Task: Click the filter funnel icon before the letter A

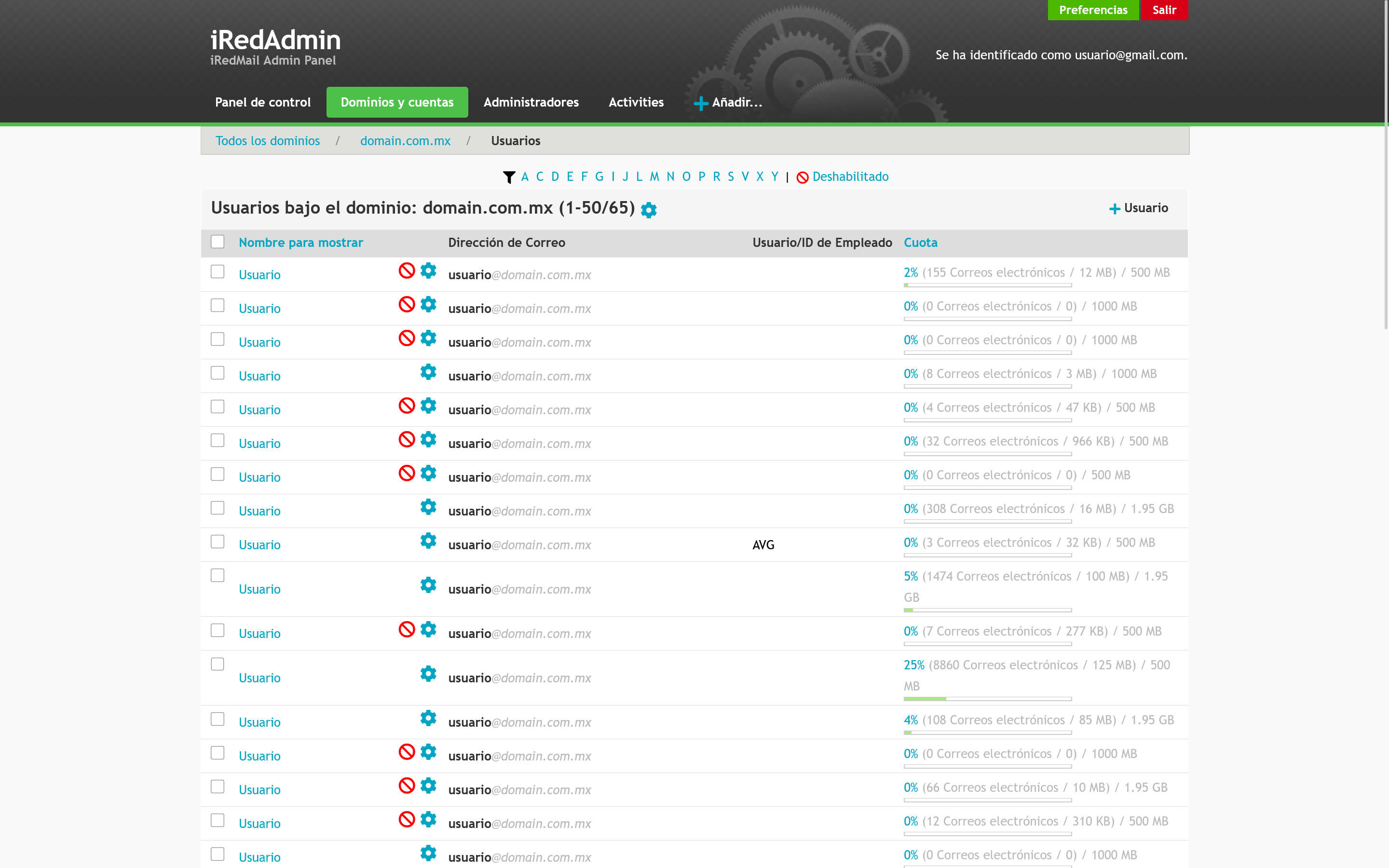Action: (x=508, y=177)
